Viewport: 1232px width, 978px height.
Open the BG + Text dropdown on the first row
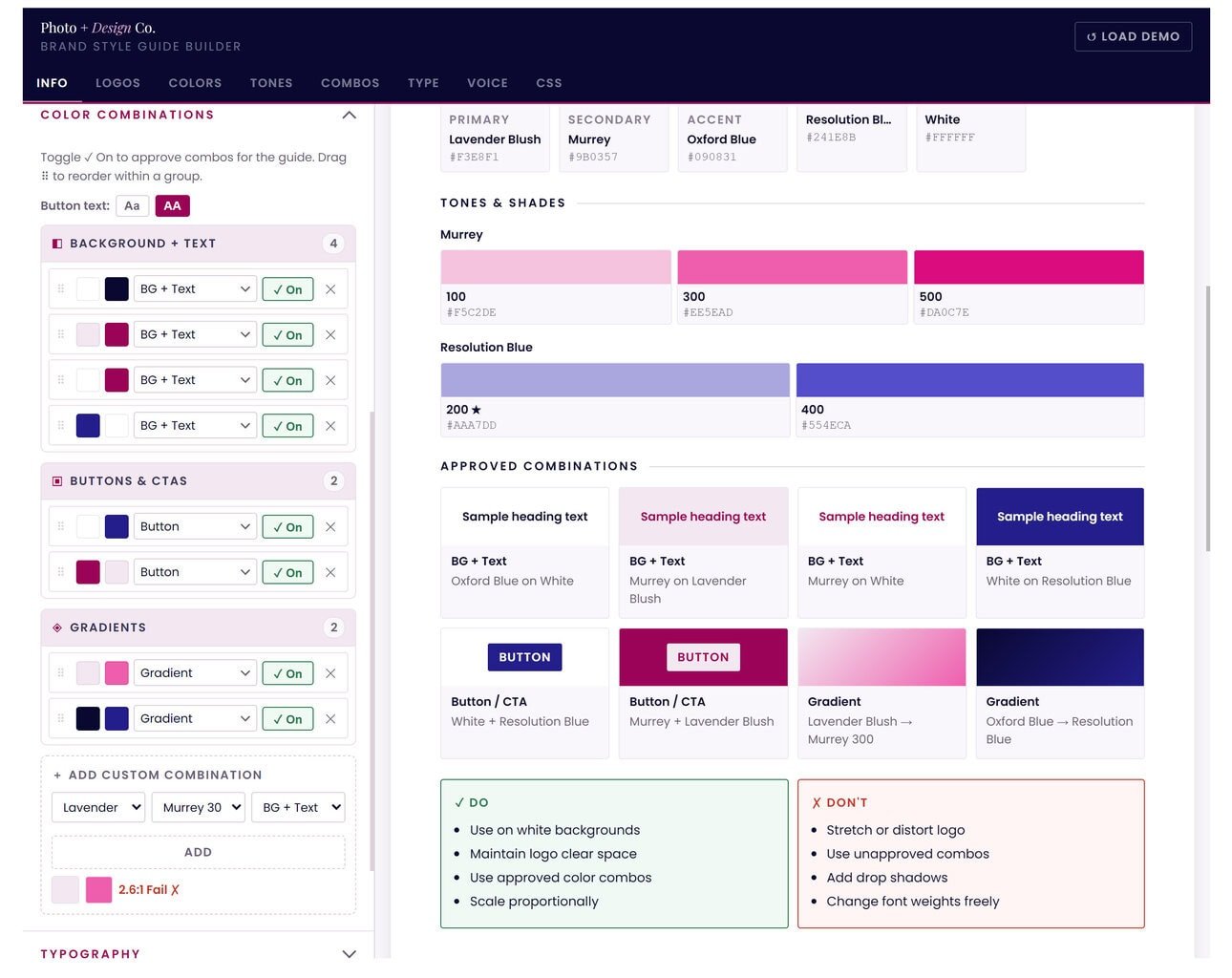(195, 288)
